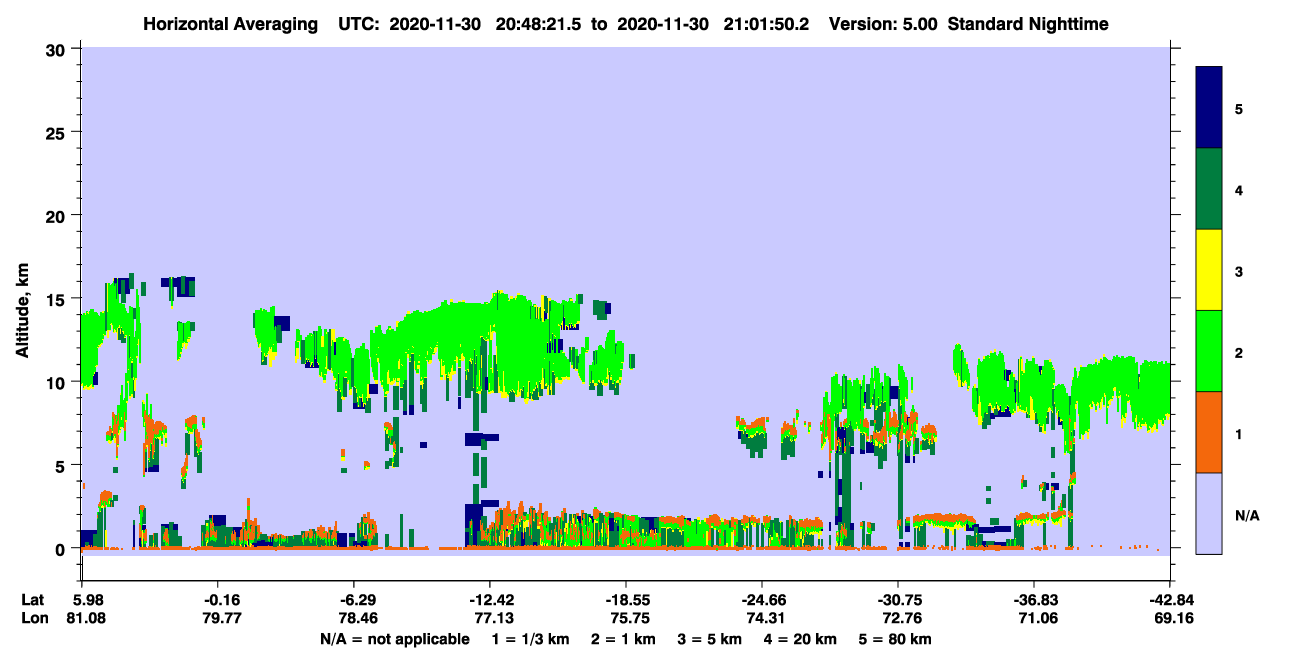This screenshot has height=667, width=1300.
Task: Click the longitude value '79.77'
Action: 223,618
